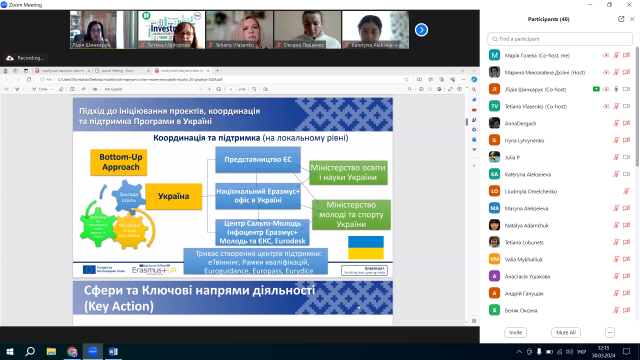
Task: Open the Windows notification center
Action: click(x=627, y=351)
